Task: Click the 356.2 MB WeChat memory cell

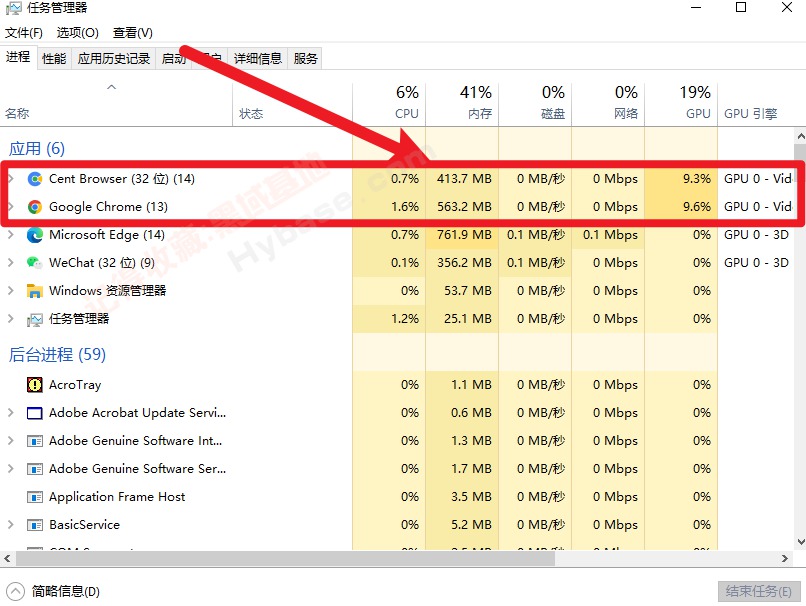Action: 464,263
